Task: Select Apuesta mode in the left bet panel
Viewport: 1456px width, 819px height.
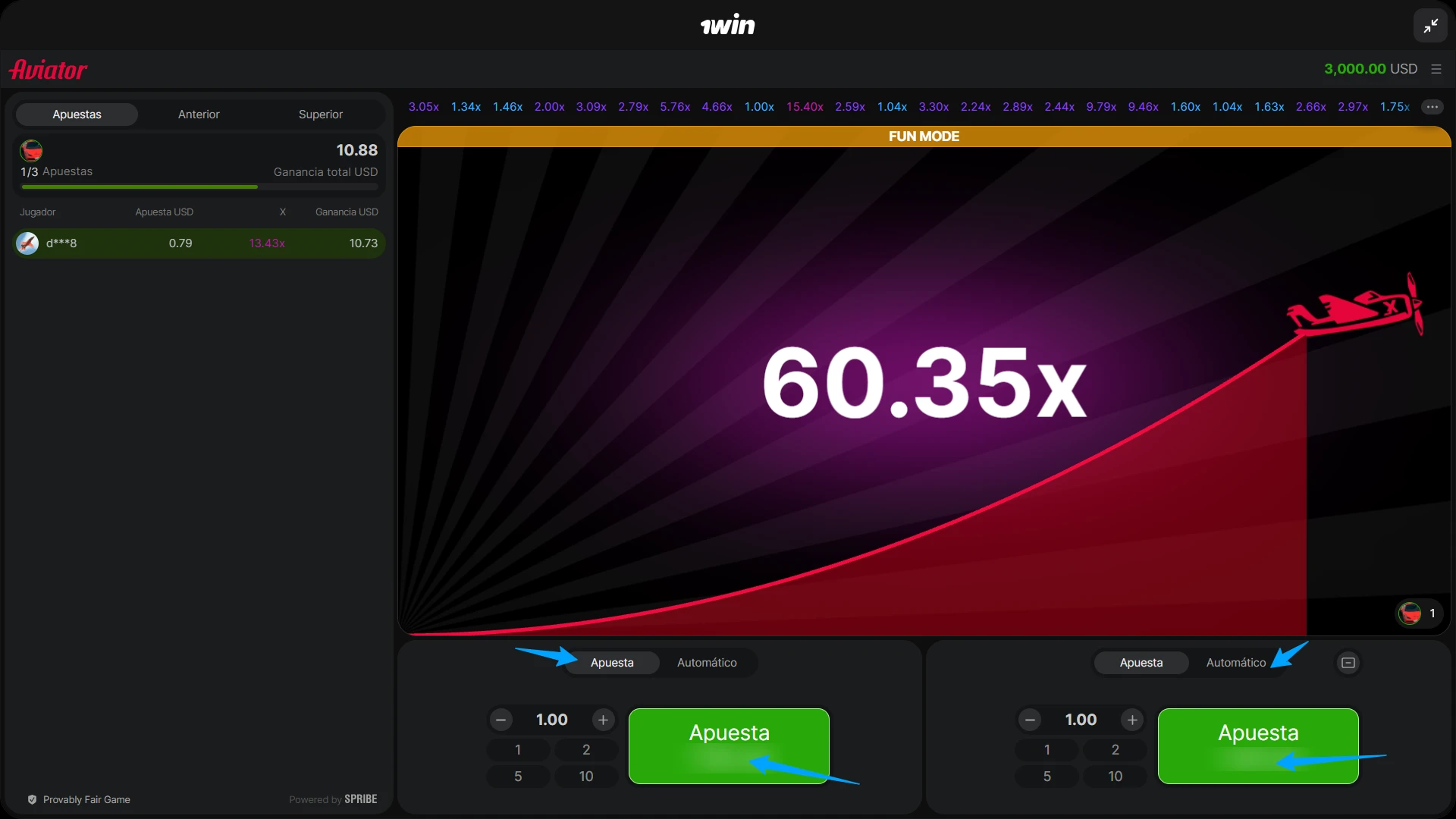Action: coord(612,663)
